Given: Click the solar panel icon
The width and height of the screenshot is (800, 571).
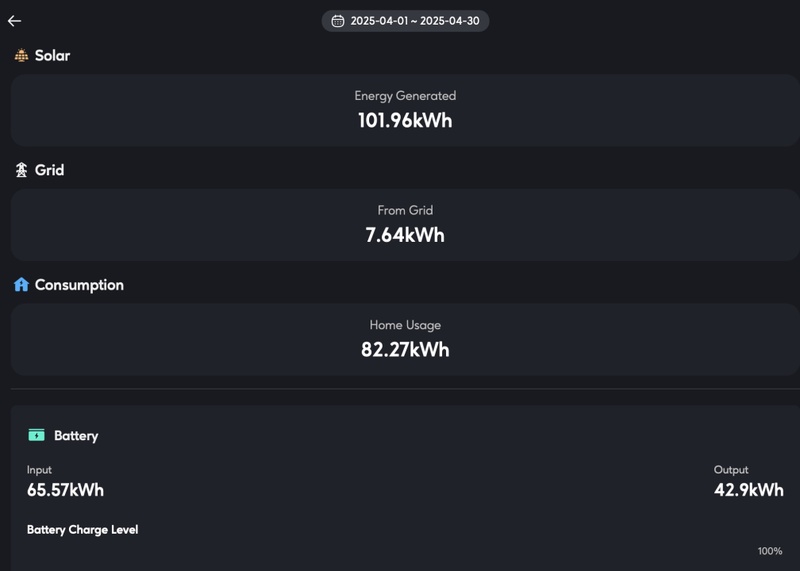Looking at the screenshot, I should 21,56.
